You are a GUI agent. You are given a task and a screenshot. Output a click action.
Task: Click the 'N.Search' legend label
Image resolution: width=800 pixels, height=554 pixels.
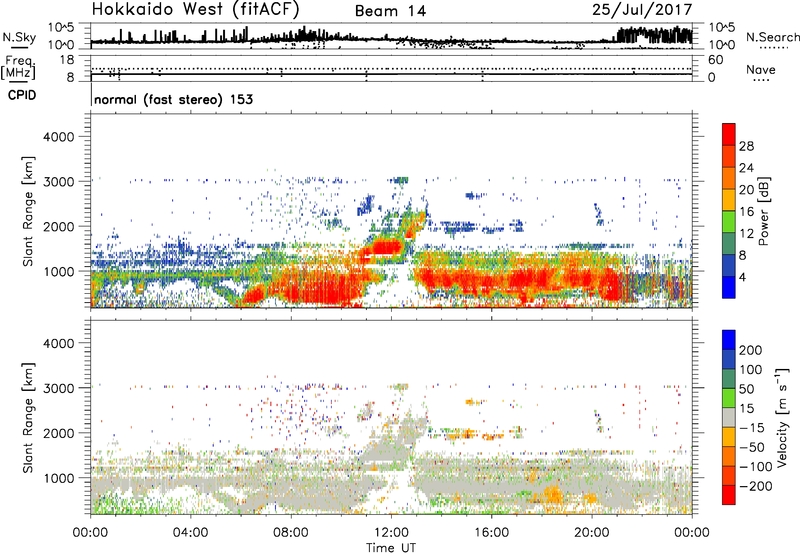pyautogui.click(x=772, y=37)
